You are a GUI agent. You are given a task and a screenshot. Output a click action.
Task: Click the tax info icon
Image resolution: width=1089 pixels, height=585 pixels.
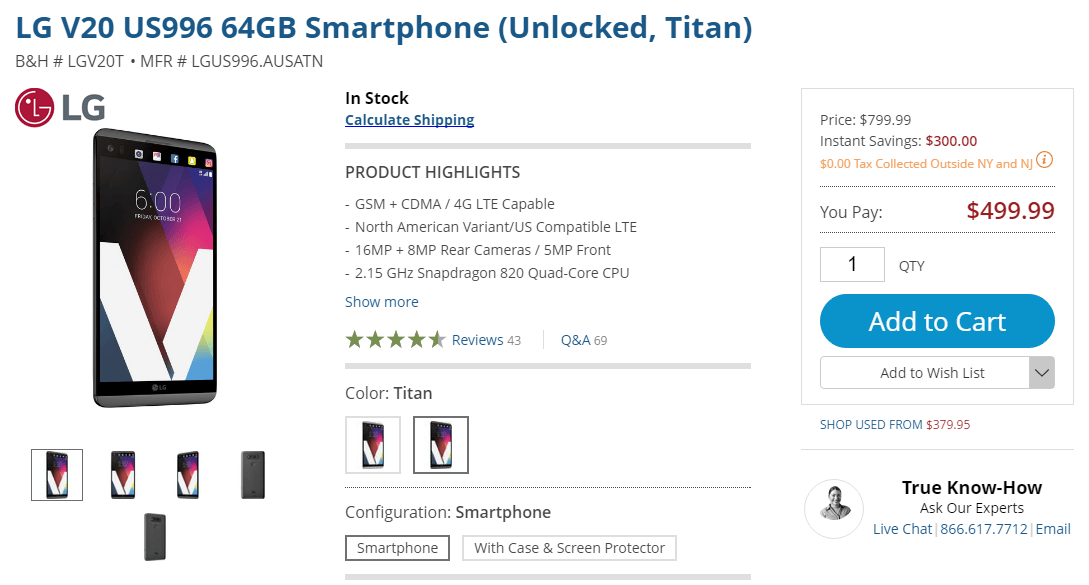(x=1044, y=160)
